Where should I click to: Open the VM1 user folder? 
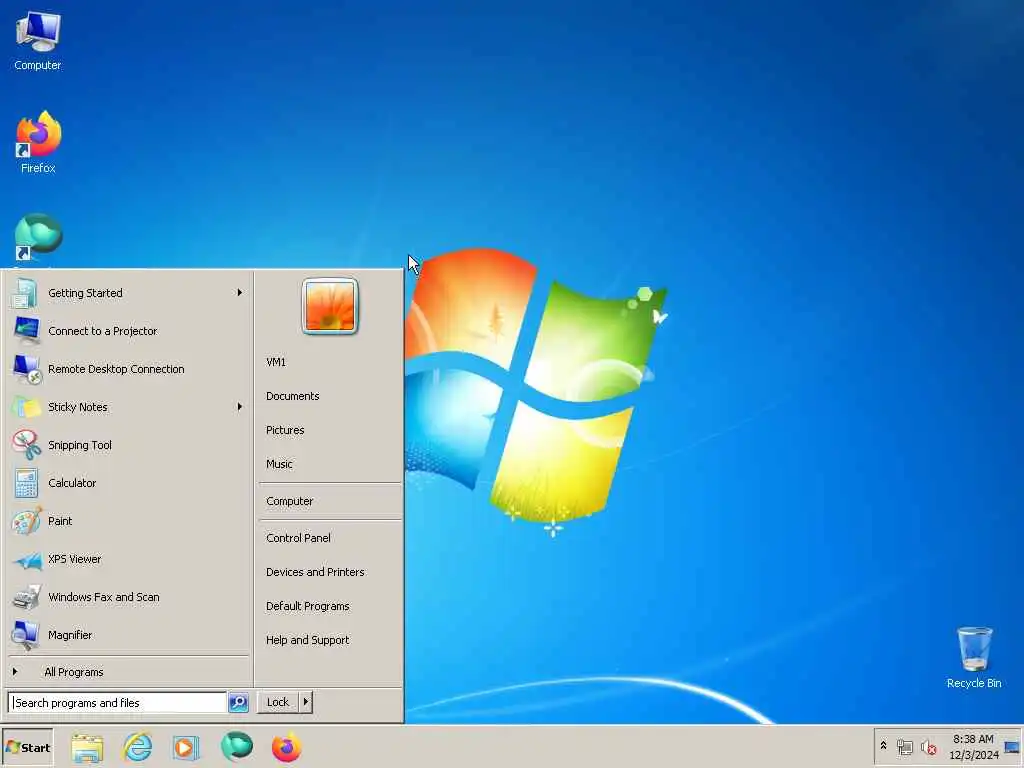click(276, 362)
